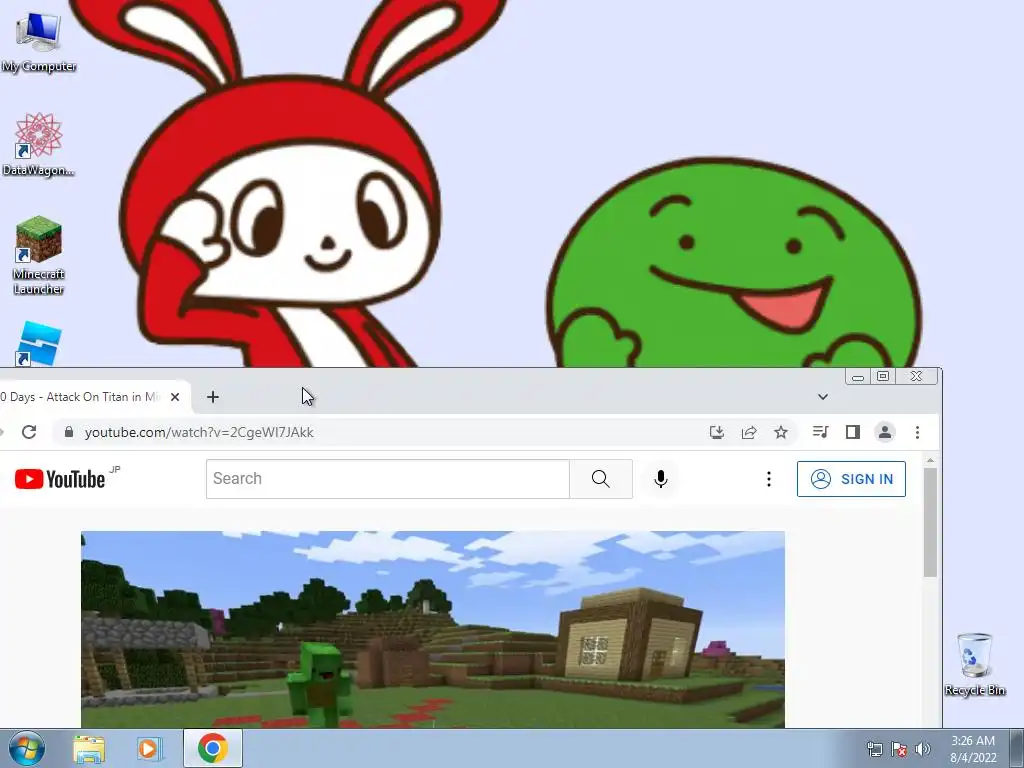Open the Roblox shortcut icon on desktop
The height and width of the screenshot is (768, 1024).
click(39, 344)
